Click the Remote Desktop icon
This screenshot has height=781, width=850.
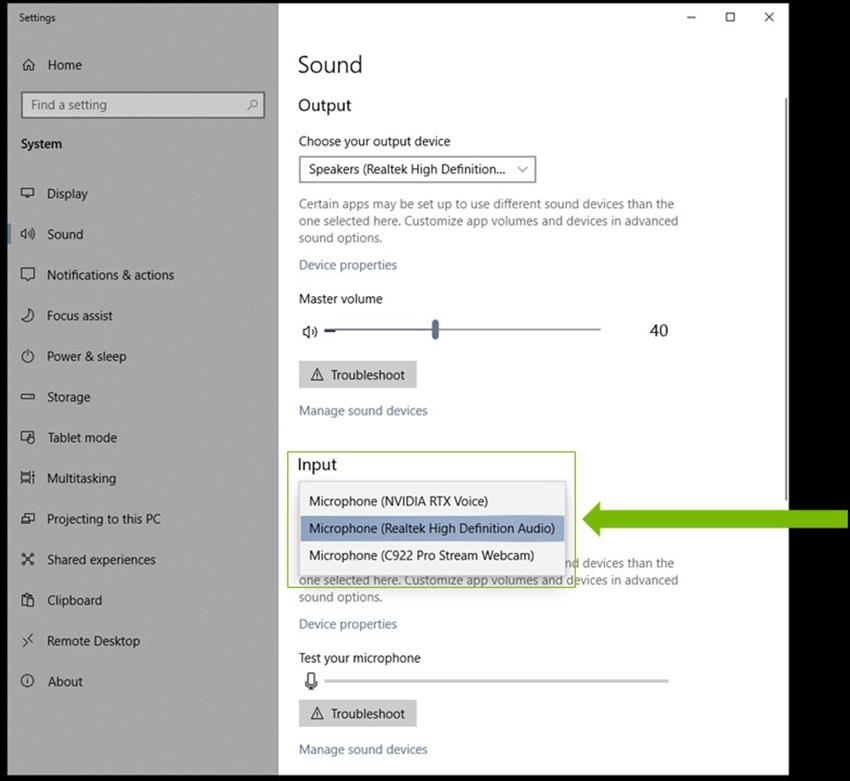[x=28, y=642]
